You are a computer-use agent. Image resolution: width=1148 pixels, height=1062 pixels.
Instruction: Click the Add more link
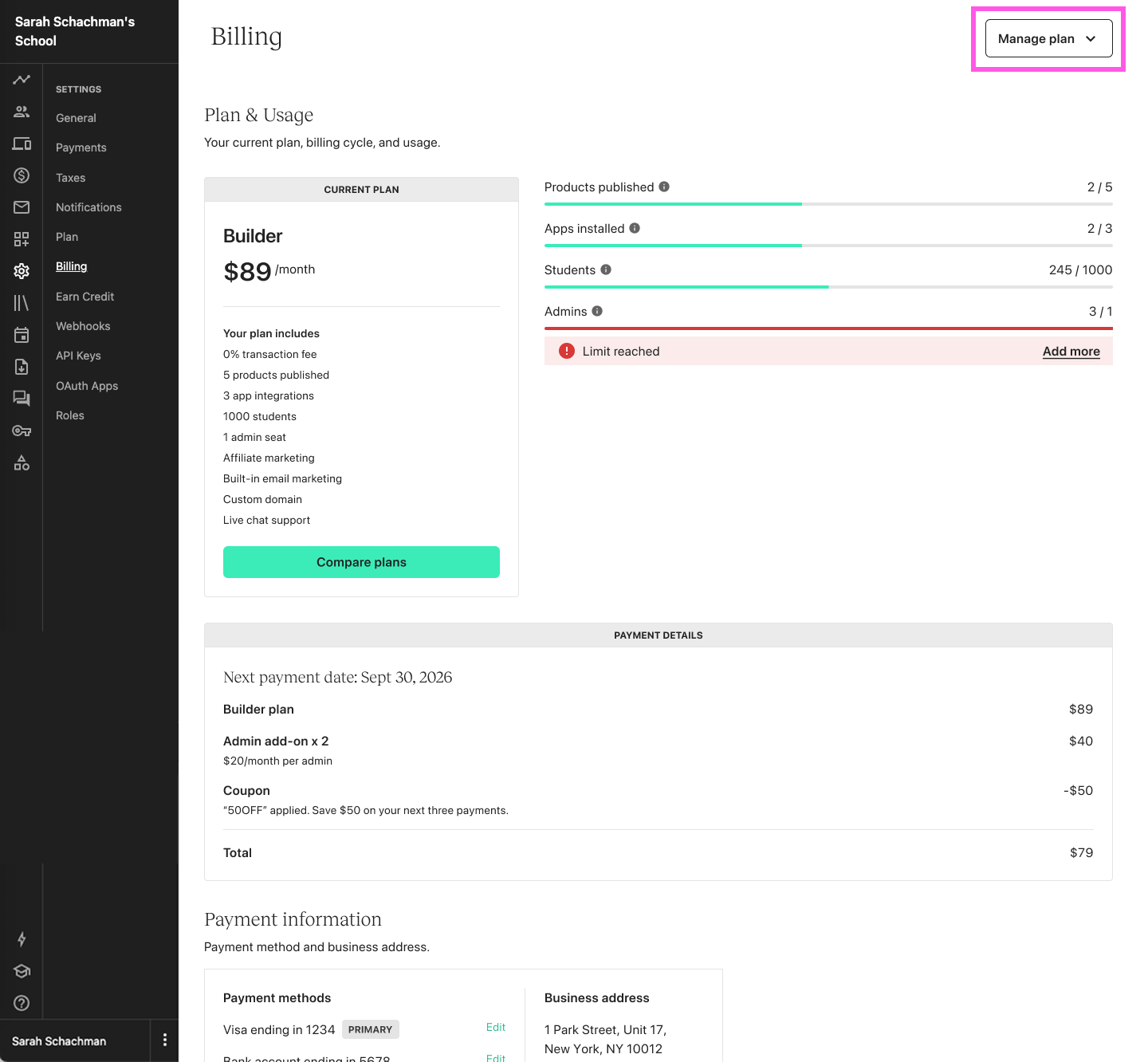[x=1071, y=351]
